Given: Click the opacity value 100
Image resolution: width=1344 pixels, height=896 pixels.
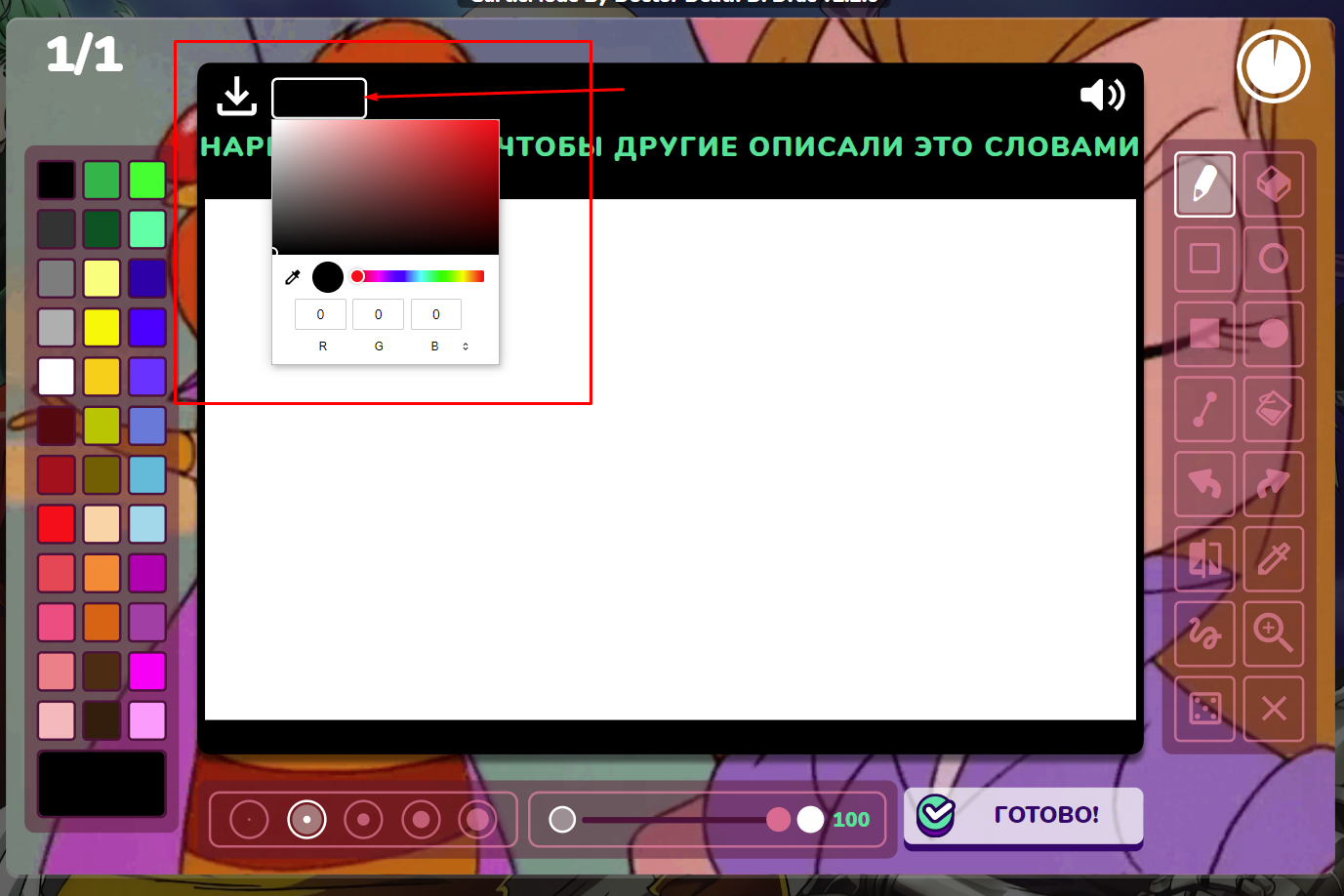Looking at the screenshot, I should 851,820.
